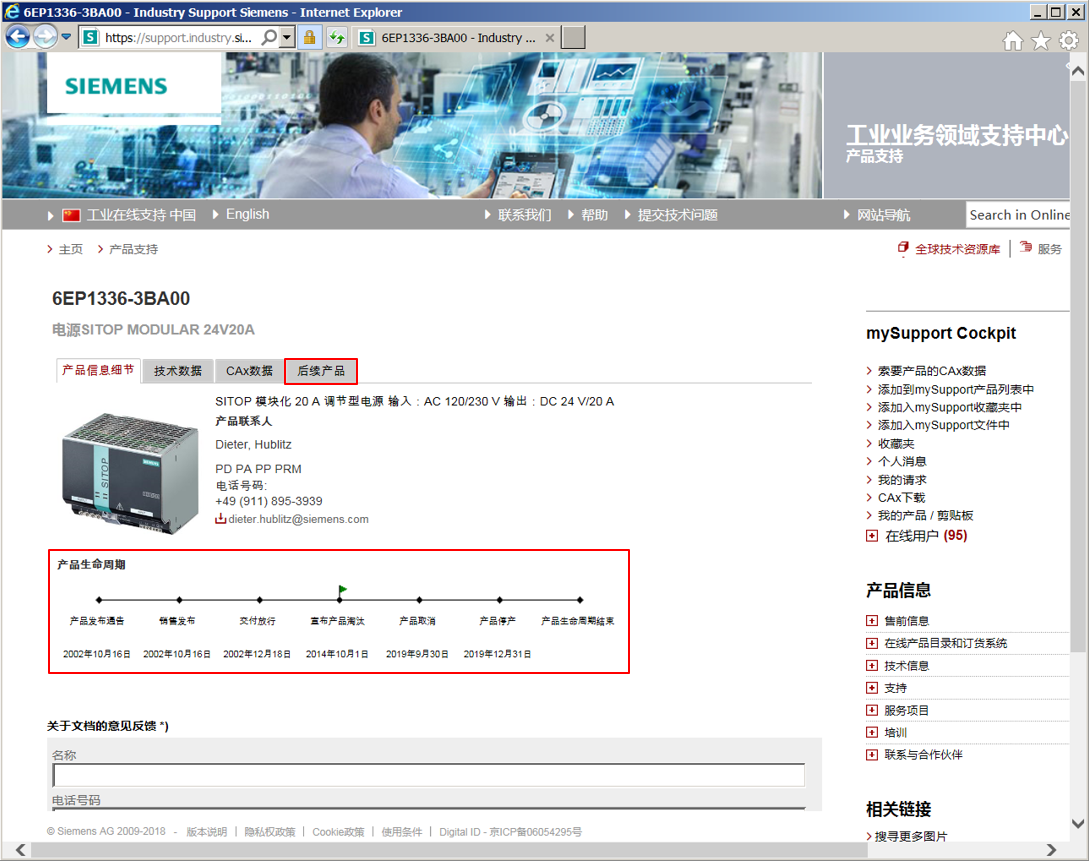Click the 名称 feedback input field
This screenshot has width=1089, height=861.
[429, 775]
